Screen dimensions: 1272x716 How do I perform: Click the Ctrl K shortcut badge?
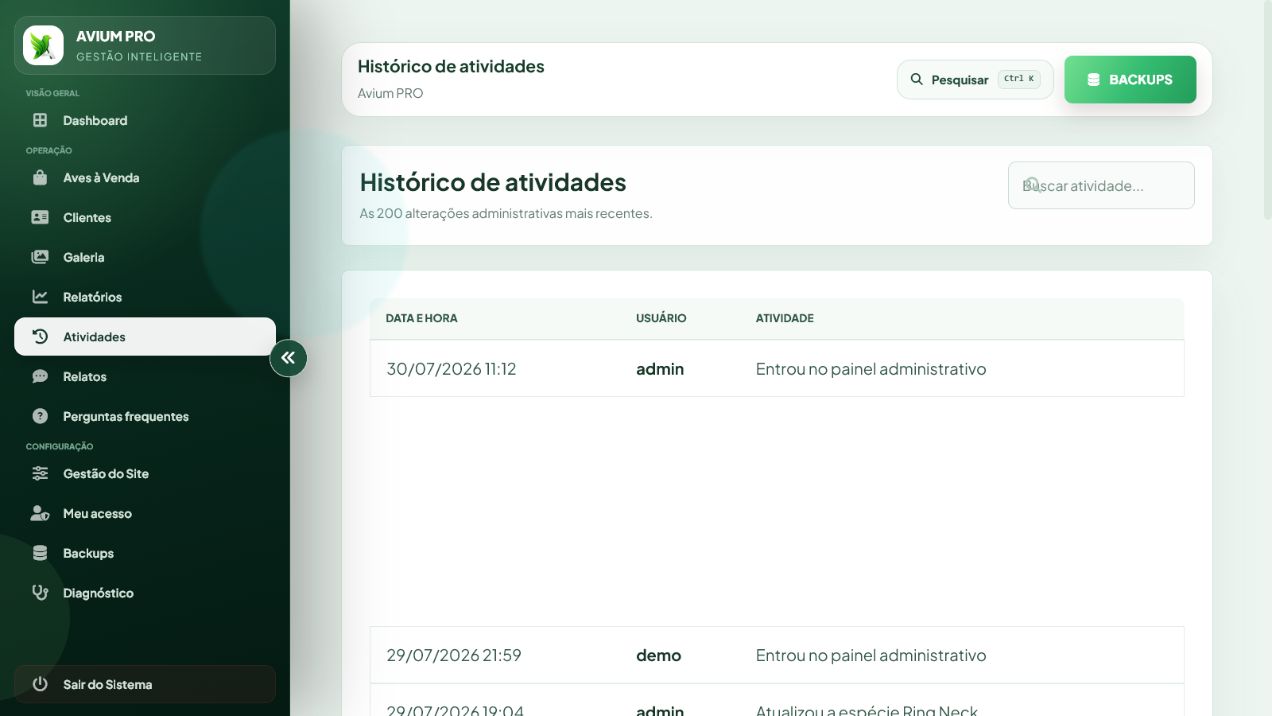click(x=1019, y=79)
